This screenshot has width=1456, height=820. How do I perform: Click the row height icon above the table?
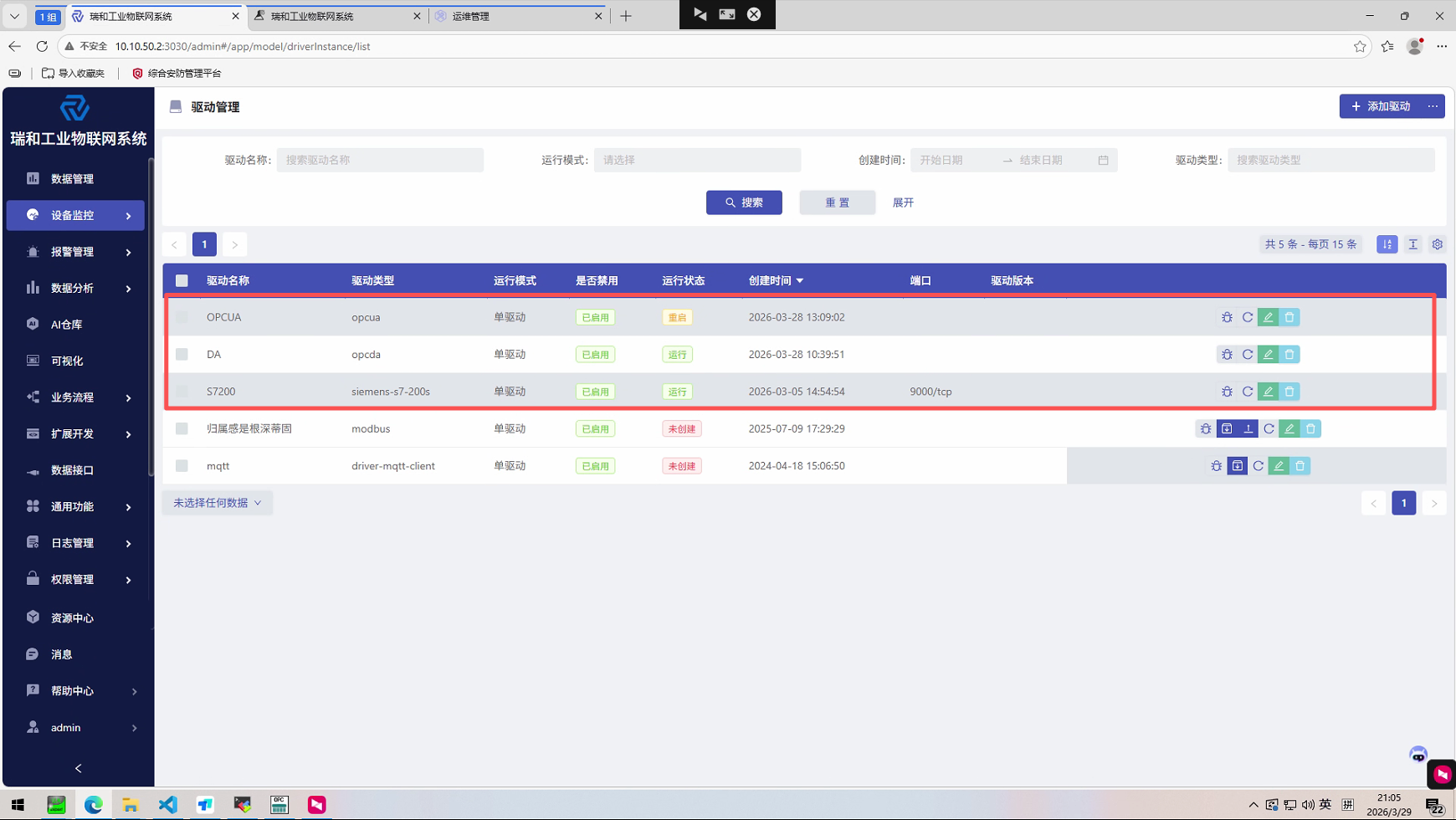point(1413,244)
